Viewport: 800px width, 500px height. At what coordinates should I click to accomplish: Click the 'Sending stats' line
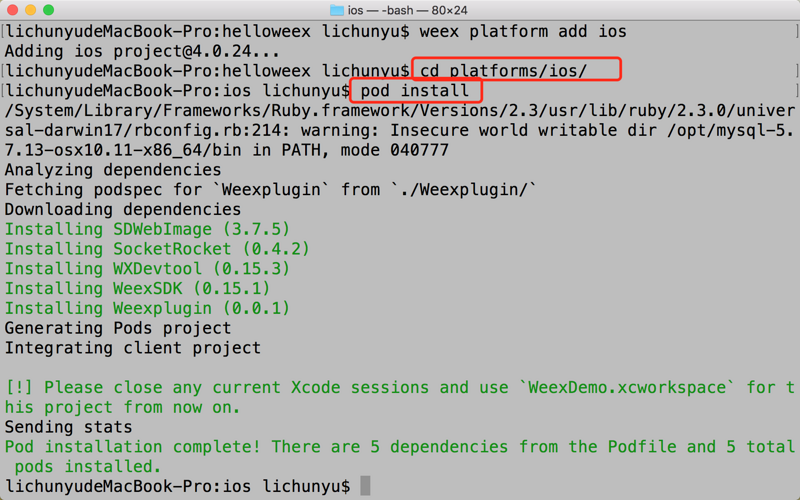tap(68, 427)
